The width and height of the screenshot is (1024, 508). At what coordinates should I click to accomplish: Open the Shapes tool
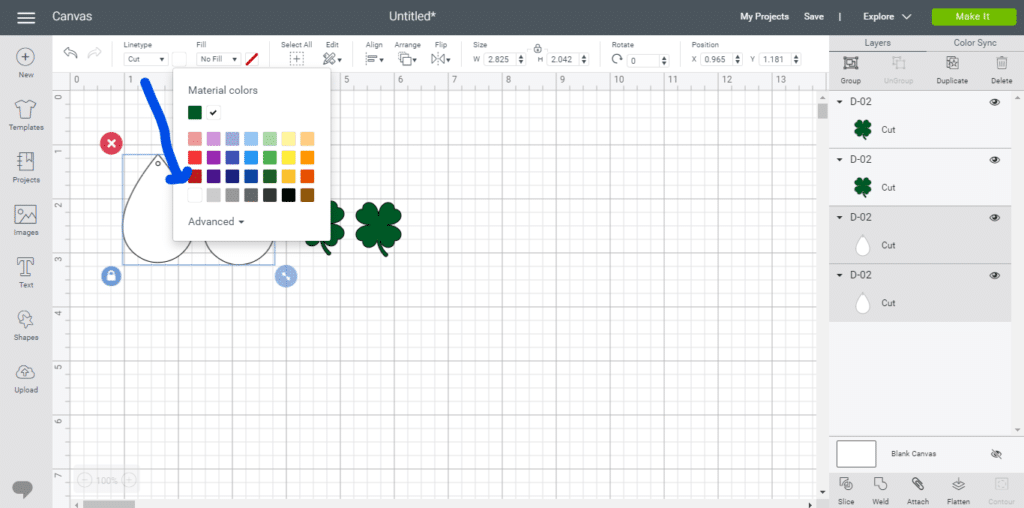click(x=26, y=324)
